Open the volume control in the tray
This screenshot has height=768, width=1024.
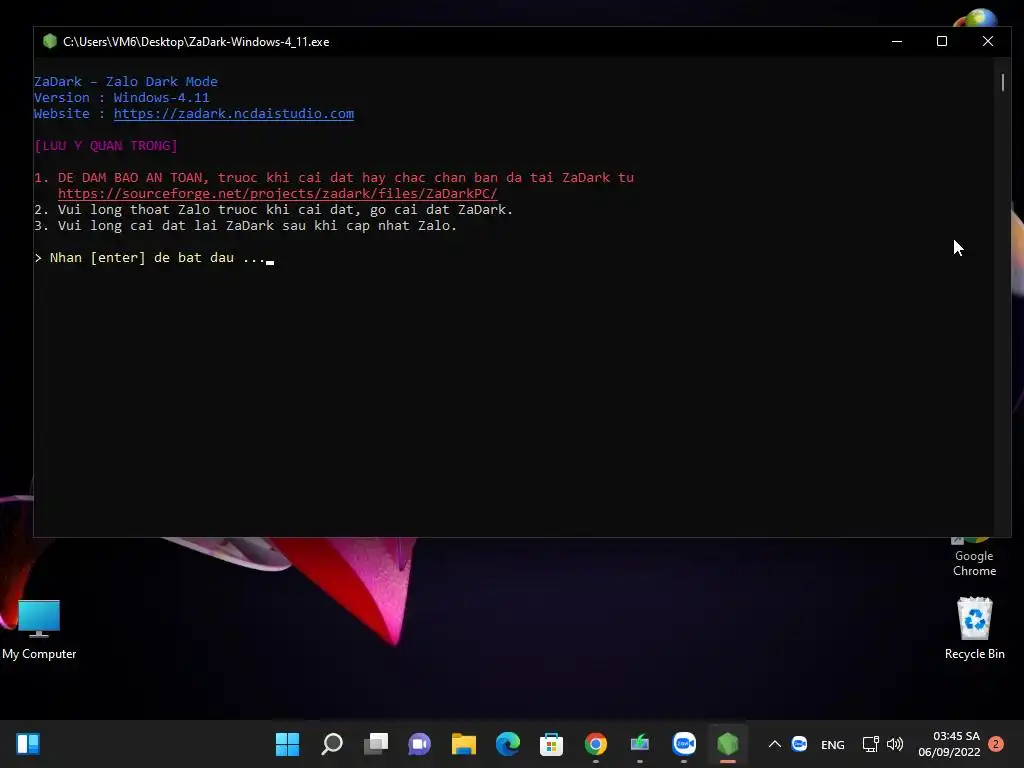point(895,744)
